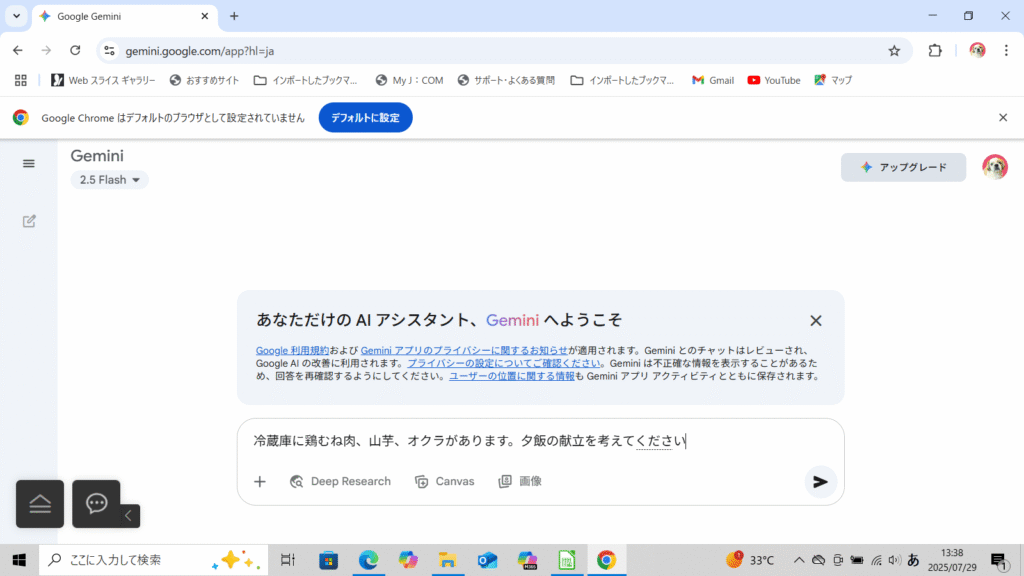1024x576 pixels.
Task: Open the Google 利用規約 link
Action: (x=292, y=351)
